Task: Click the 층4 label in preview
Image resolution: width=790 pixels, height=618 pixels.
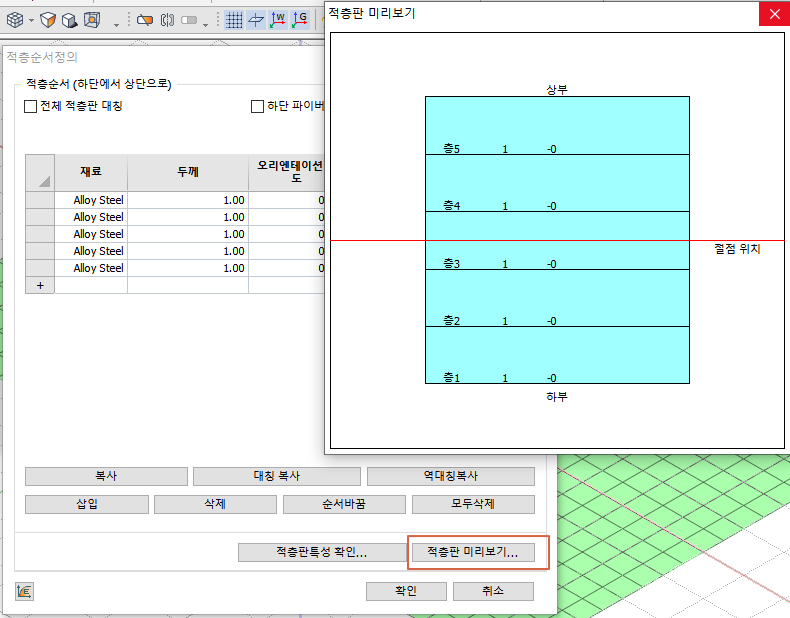Action: (x=451, y=205)
